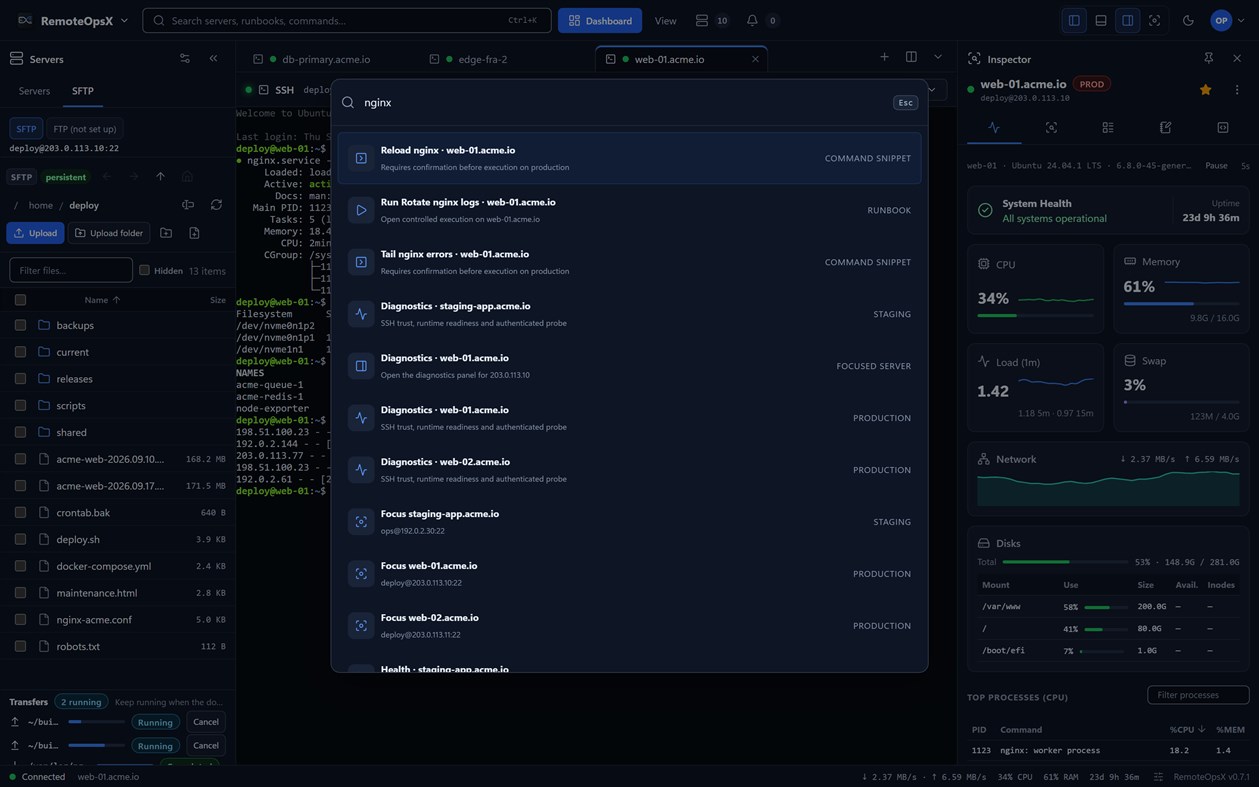Click the Total disk usage bar
The width and height of the screenshot is (1259, 787).
tap(1065, 562)
